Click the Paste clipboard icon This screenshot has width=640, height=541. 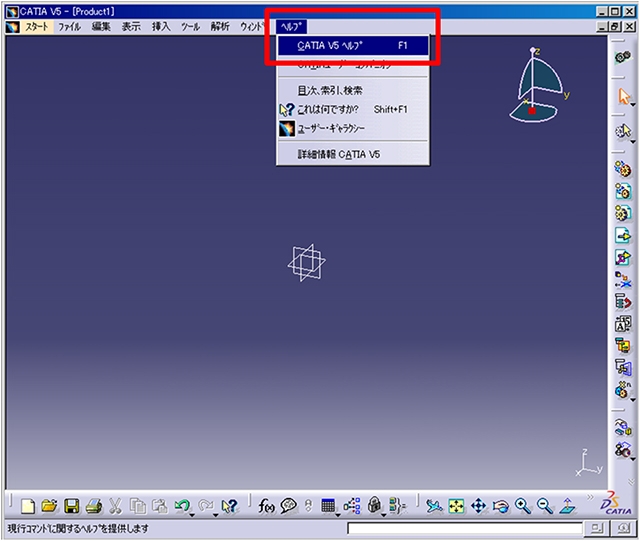(160, 507)
